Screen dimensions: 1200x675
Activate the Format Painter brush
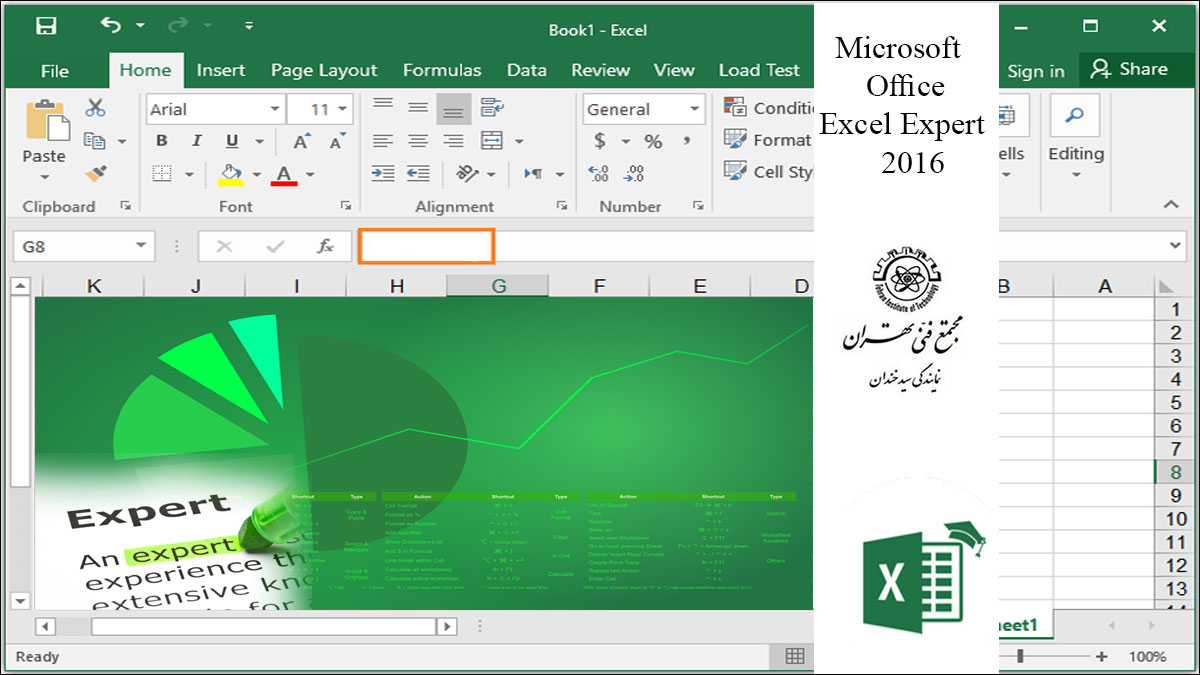tap(95, 174)
